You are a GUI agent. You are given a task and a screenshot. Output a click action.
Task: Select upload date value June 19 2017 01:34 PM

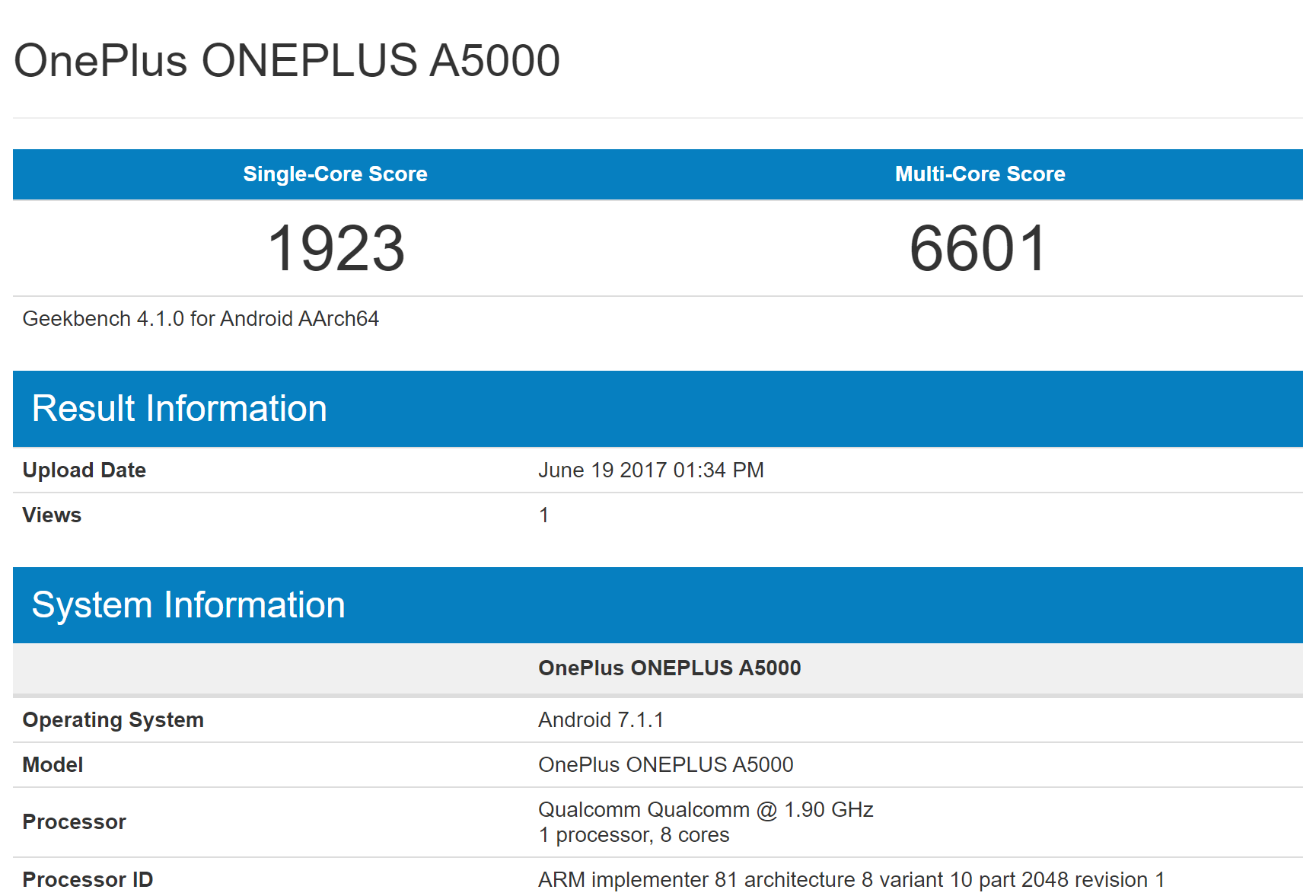coord(651,470)
